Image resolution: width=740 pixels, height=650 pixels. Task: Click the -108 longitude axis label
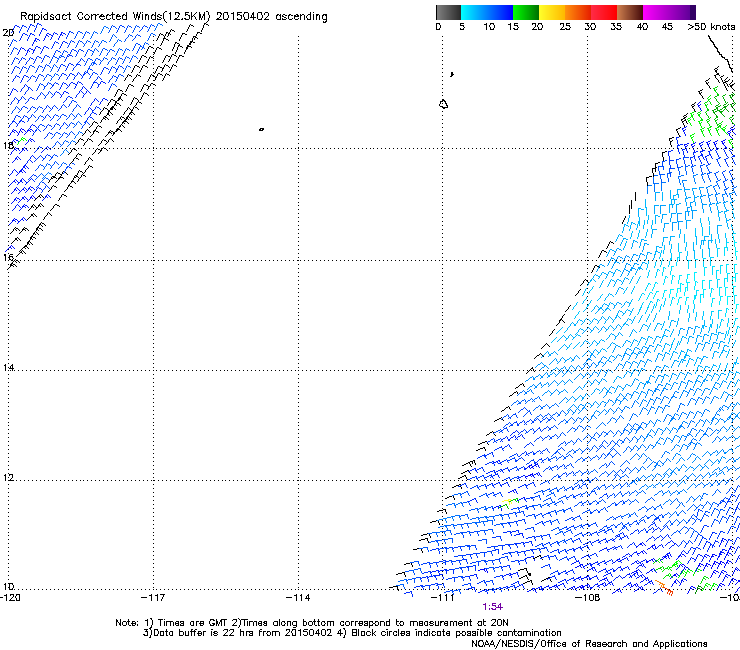point(588,598)
